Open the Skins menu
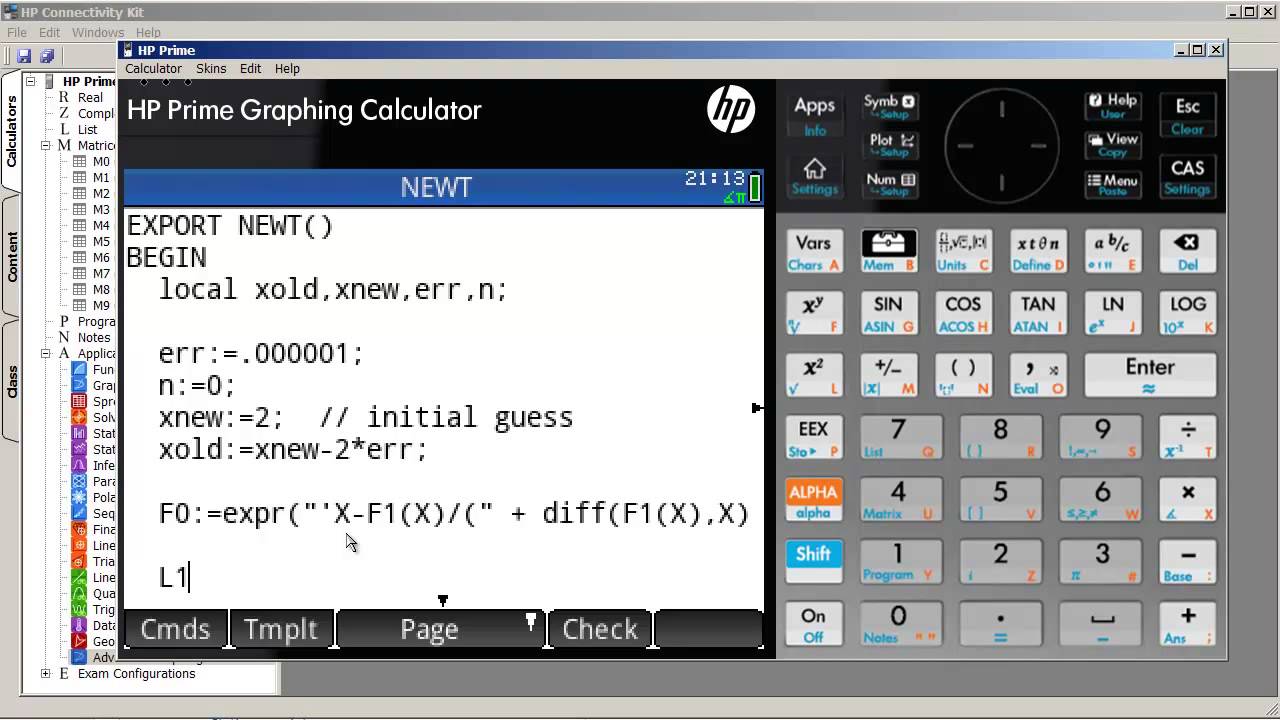Viewport: 1280px width, 720px height. tap(211, 68)
